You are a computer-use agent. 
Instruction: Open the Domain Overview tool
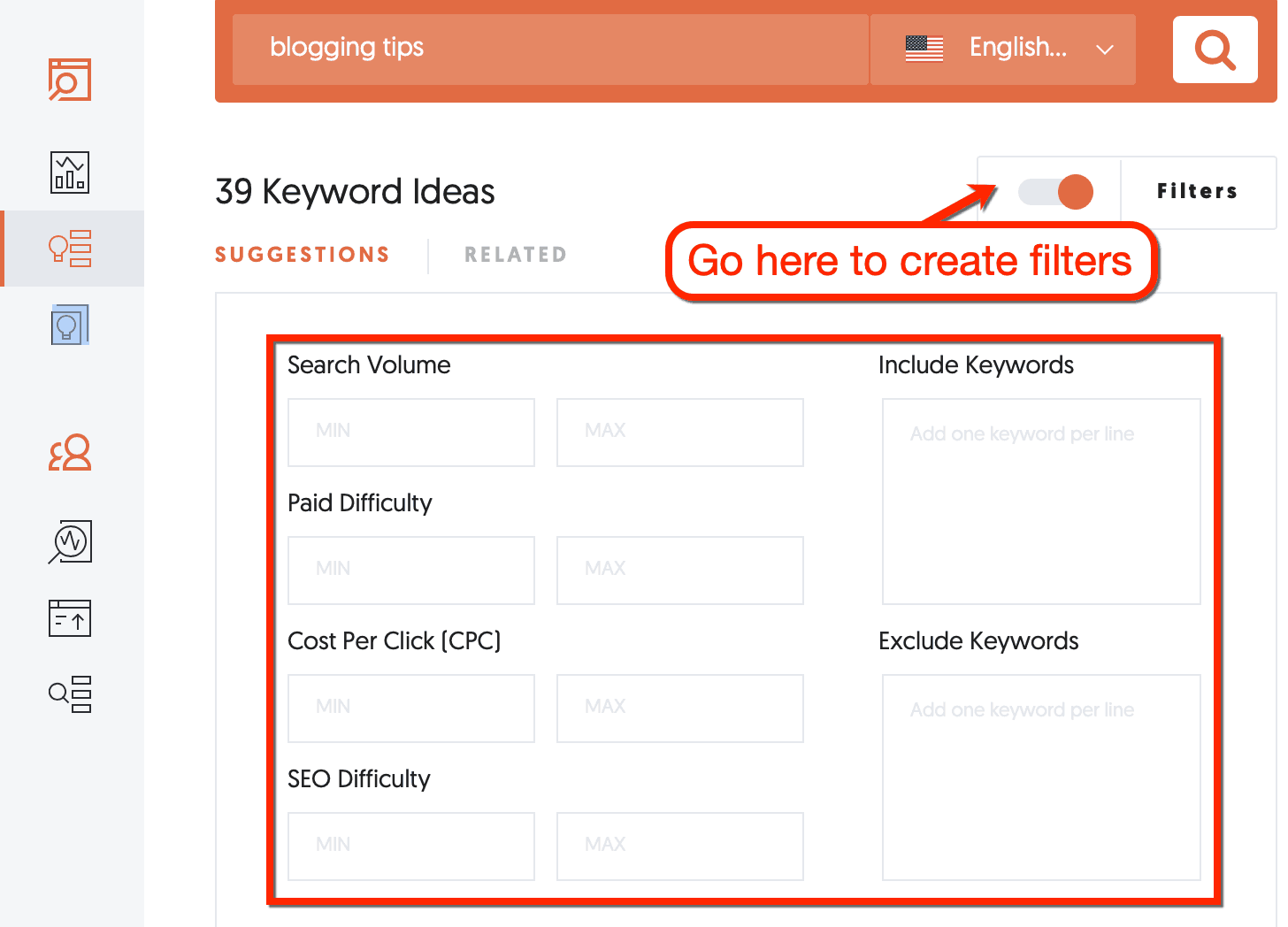(x=70, y=80)
